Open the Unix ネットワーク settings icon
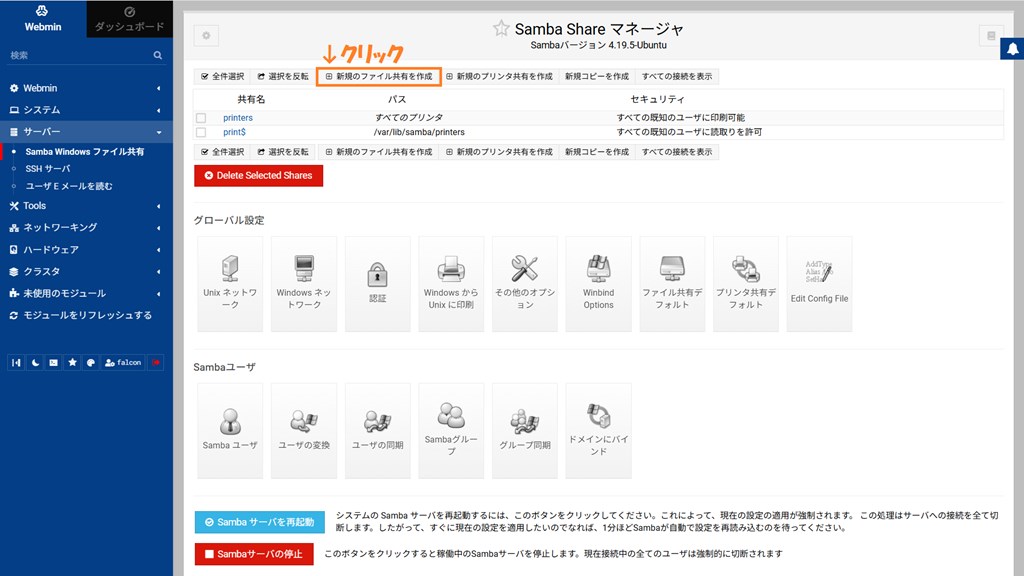1024x576 pixels. pos(230,283)
